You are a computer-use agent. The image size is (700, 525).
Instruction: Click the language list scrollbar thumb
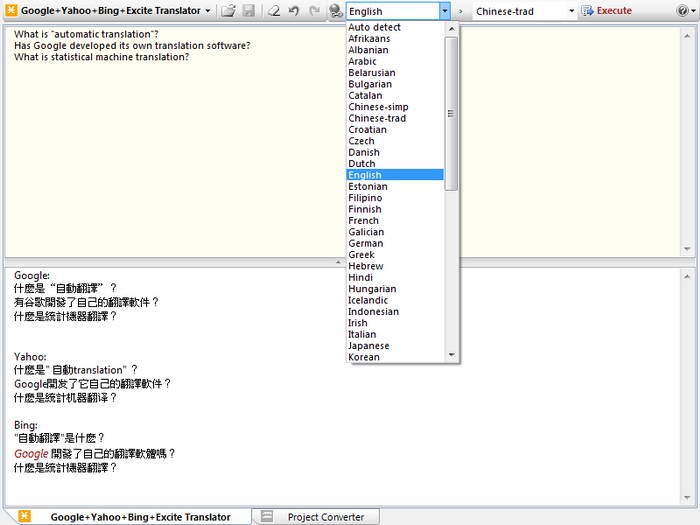pos(451,113)
